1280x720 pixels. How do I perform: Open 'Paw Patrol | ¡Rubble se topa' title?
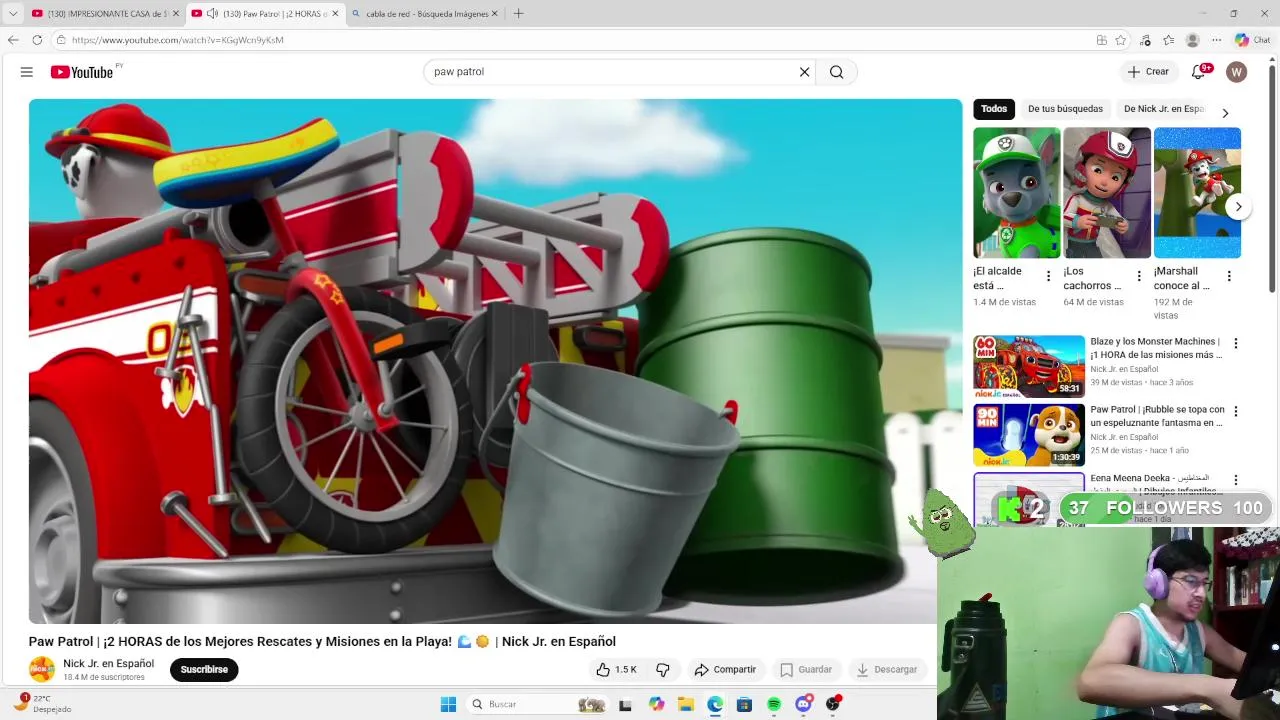point(1157,416)
